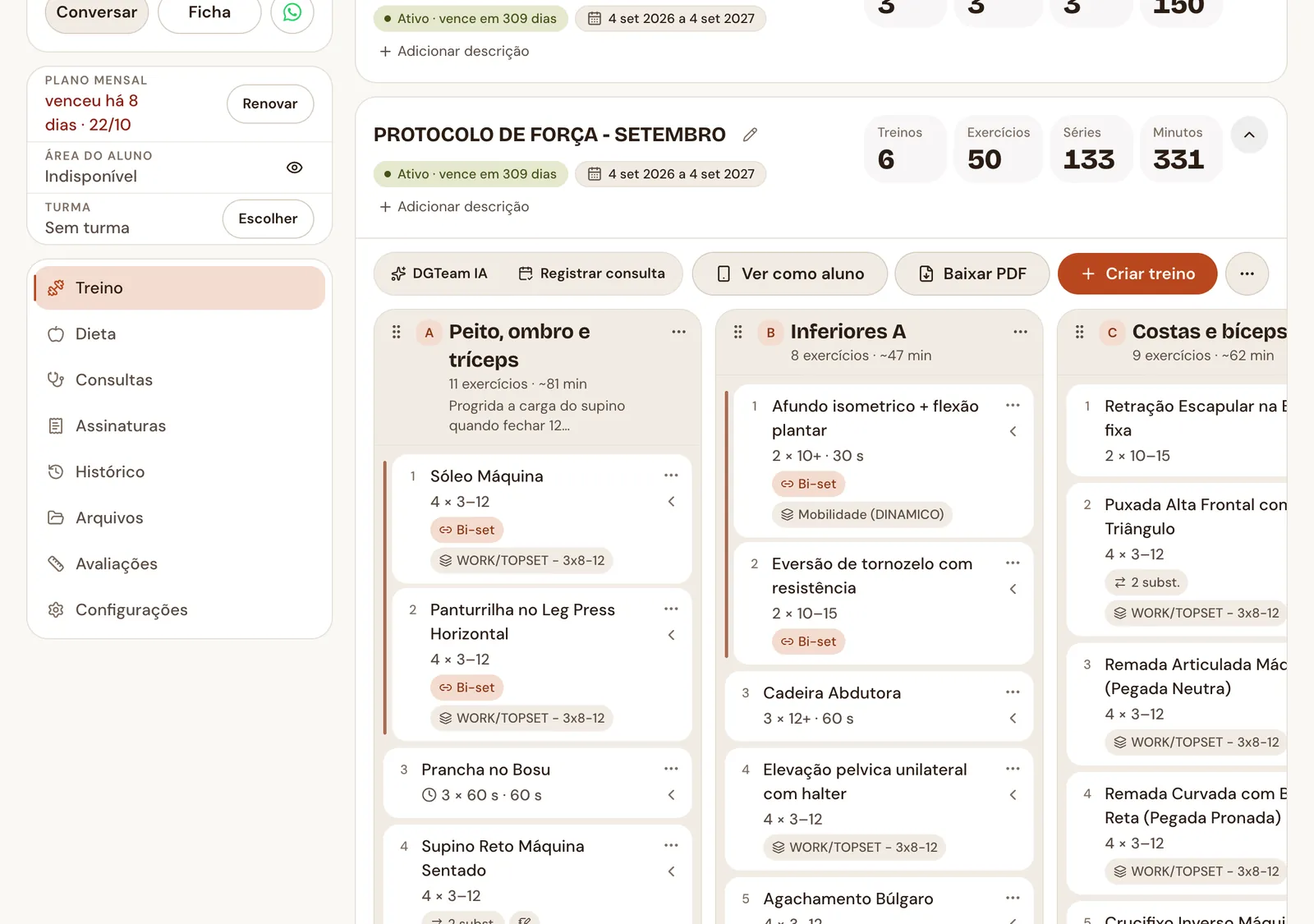This screenshot has width=1314, height=924.
Task: Open WhatsApp chat icon
Action: tap(292, 12)
